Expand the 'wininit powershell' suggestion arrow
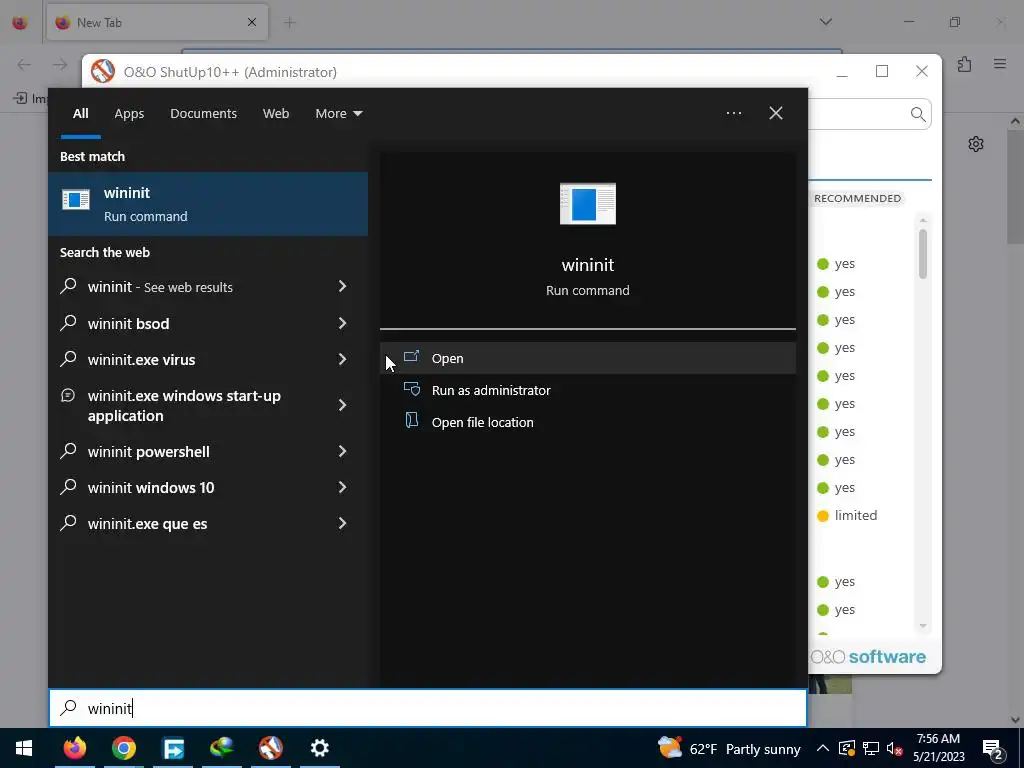This screenshot has height=768, width=1024. [x=342, y=451]
